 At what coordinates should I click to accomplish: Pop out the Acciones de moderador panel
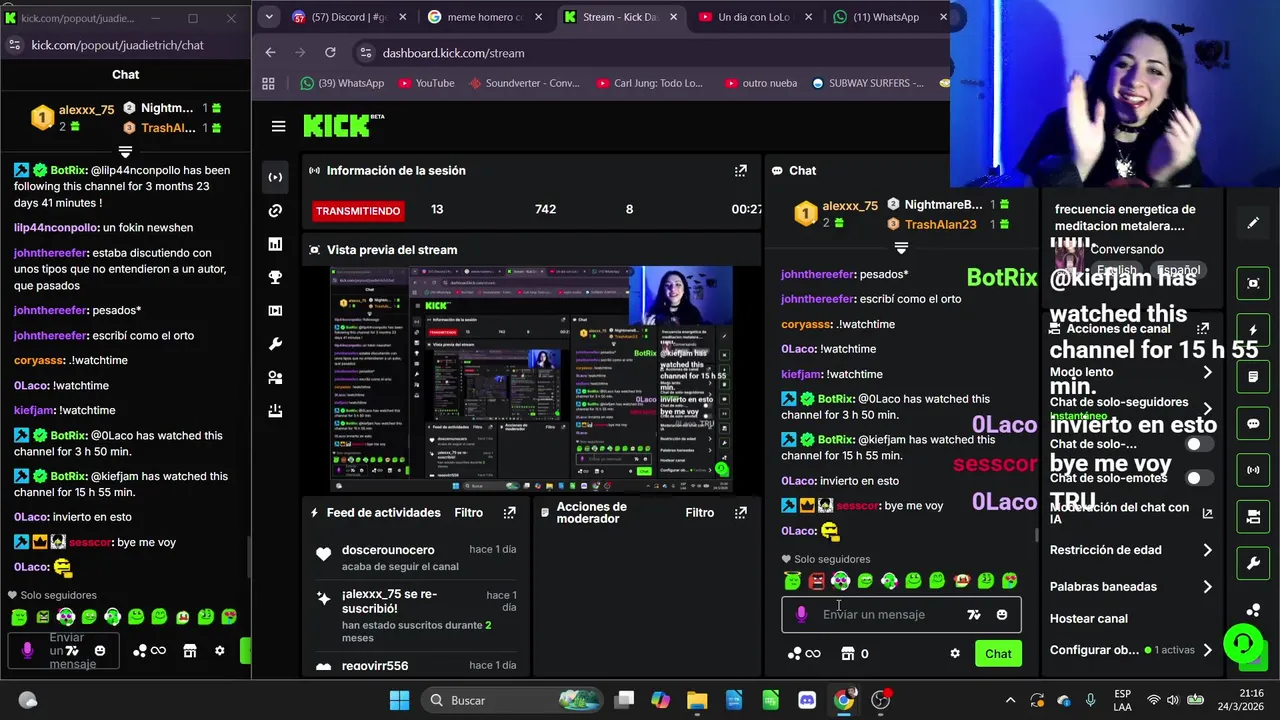(x=741, y=513)
